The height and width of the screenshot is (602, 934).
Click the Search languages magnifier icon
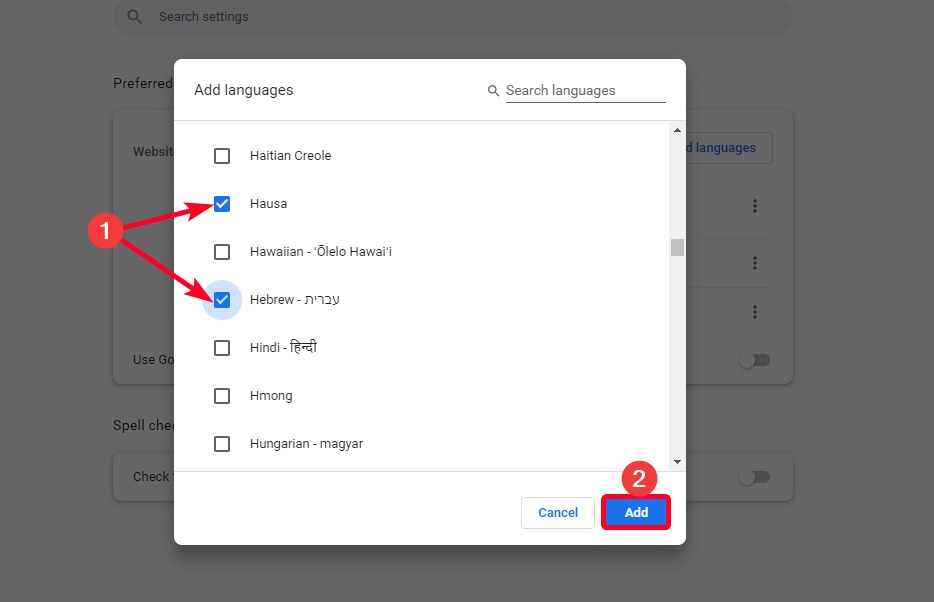coord(493,90)
